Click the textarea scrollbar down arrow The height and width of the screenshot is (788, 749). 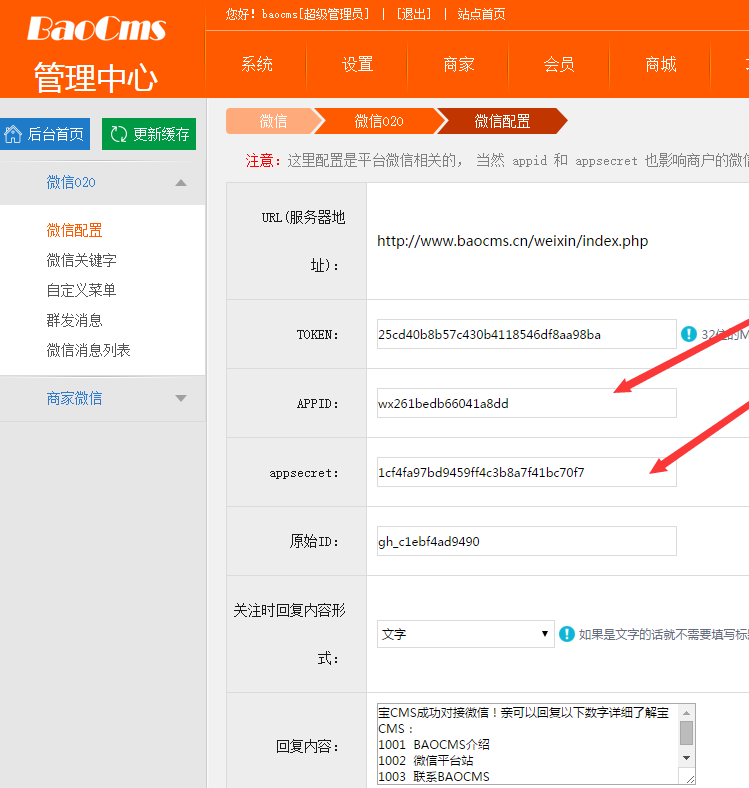[x=687, y=758]
